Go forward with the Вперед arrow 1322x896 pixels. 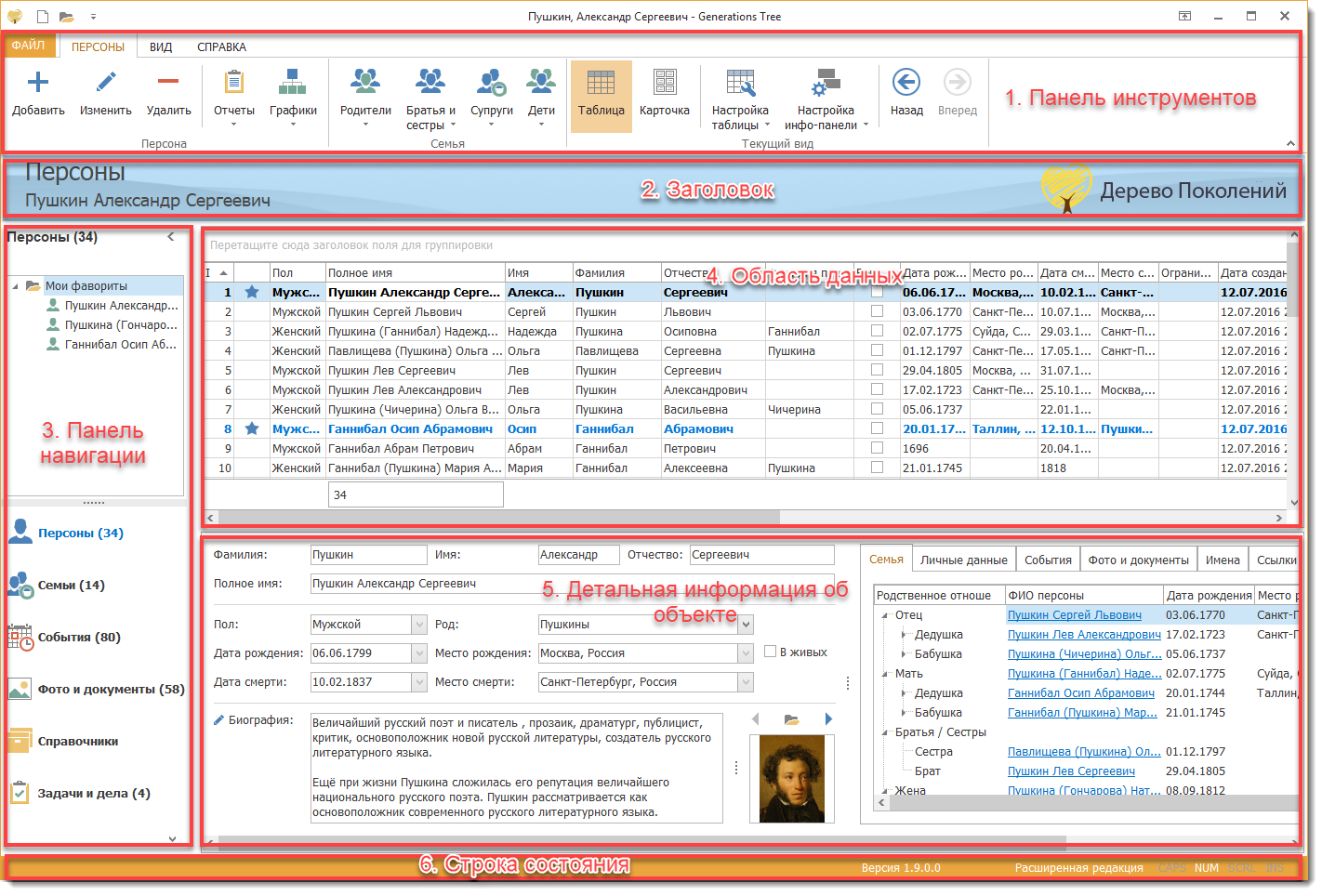957,83
